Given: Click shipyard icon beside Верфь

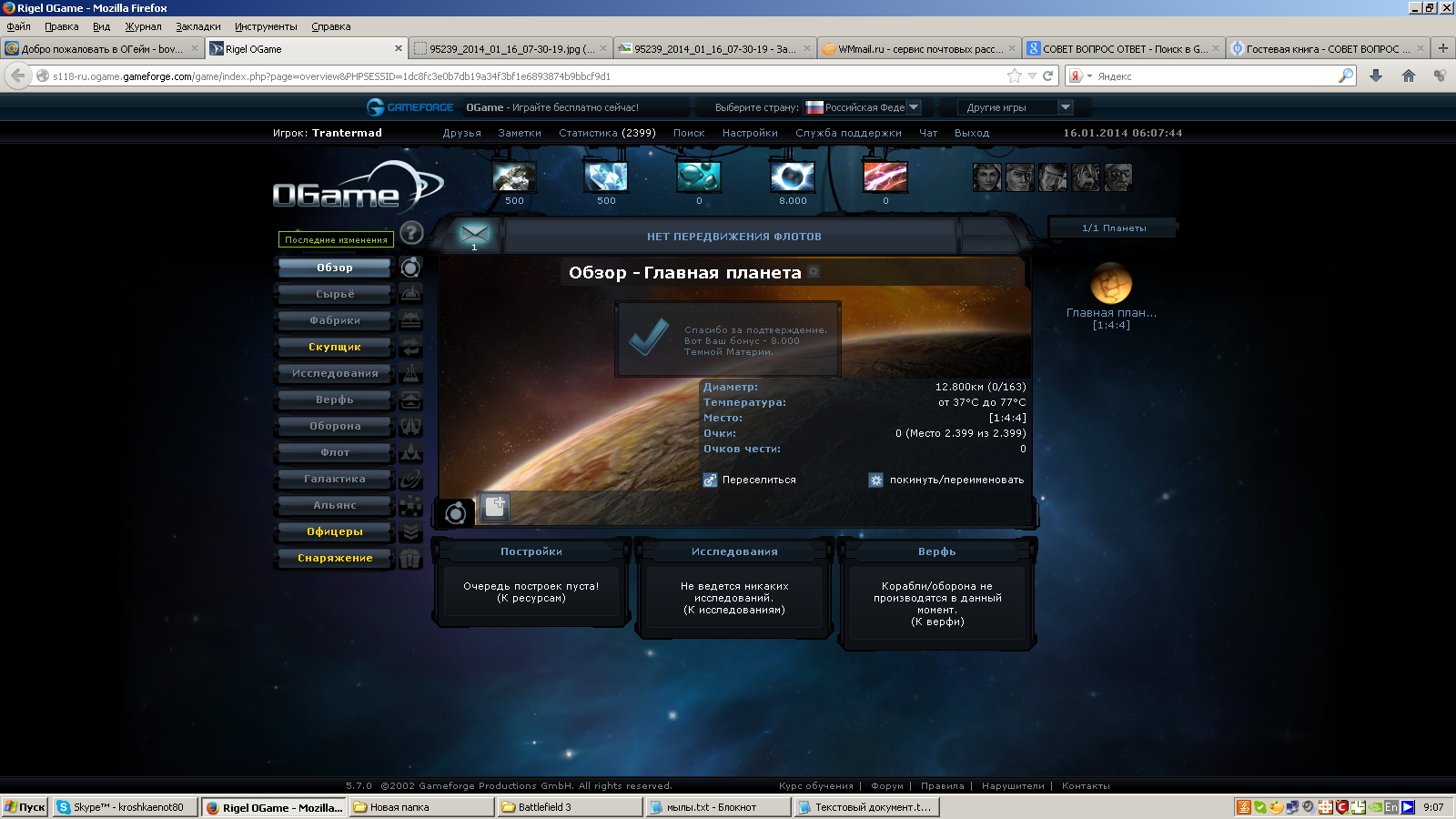Looking at the screenshot, I should 411,399.
